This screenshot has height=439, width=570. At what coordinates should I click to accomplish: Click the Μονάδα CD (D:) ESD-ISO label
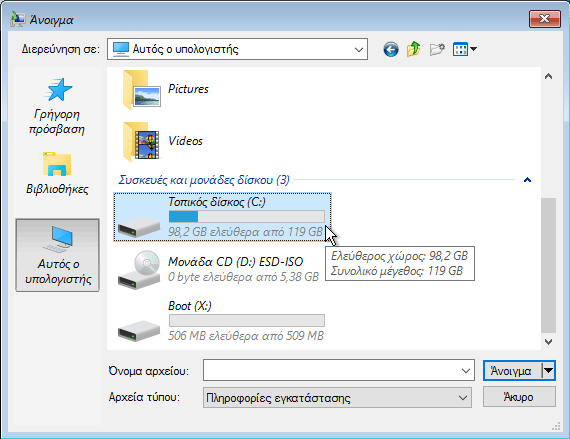pos(236,262)
